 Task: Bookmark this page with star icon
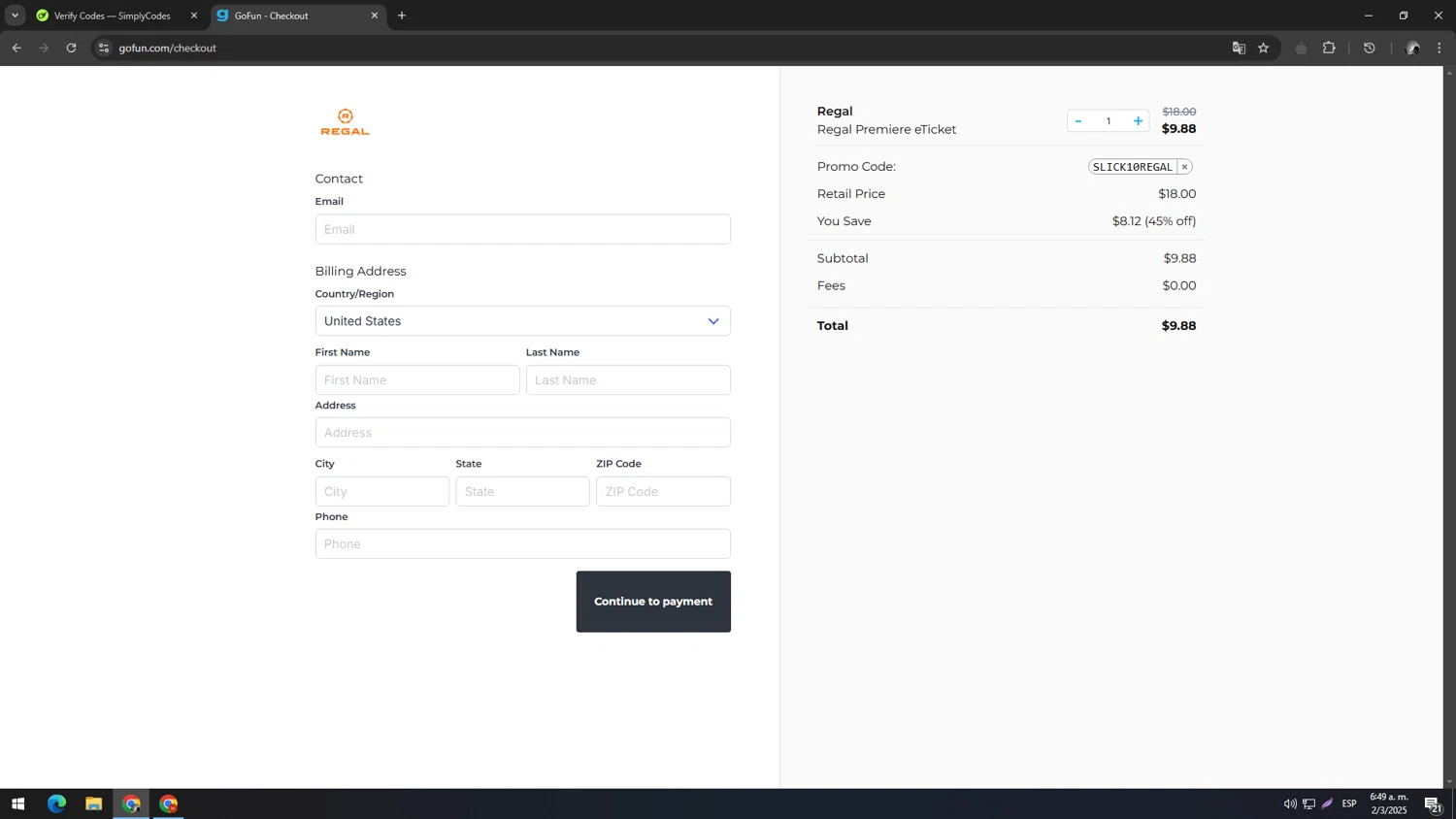pos(1264,48)
